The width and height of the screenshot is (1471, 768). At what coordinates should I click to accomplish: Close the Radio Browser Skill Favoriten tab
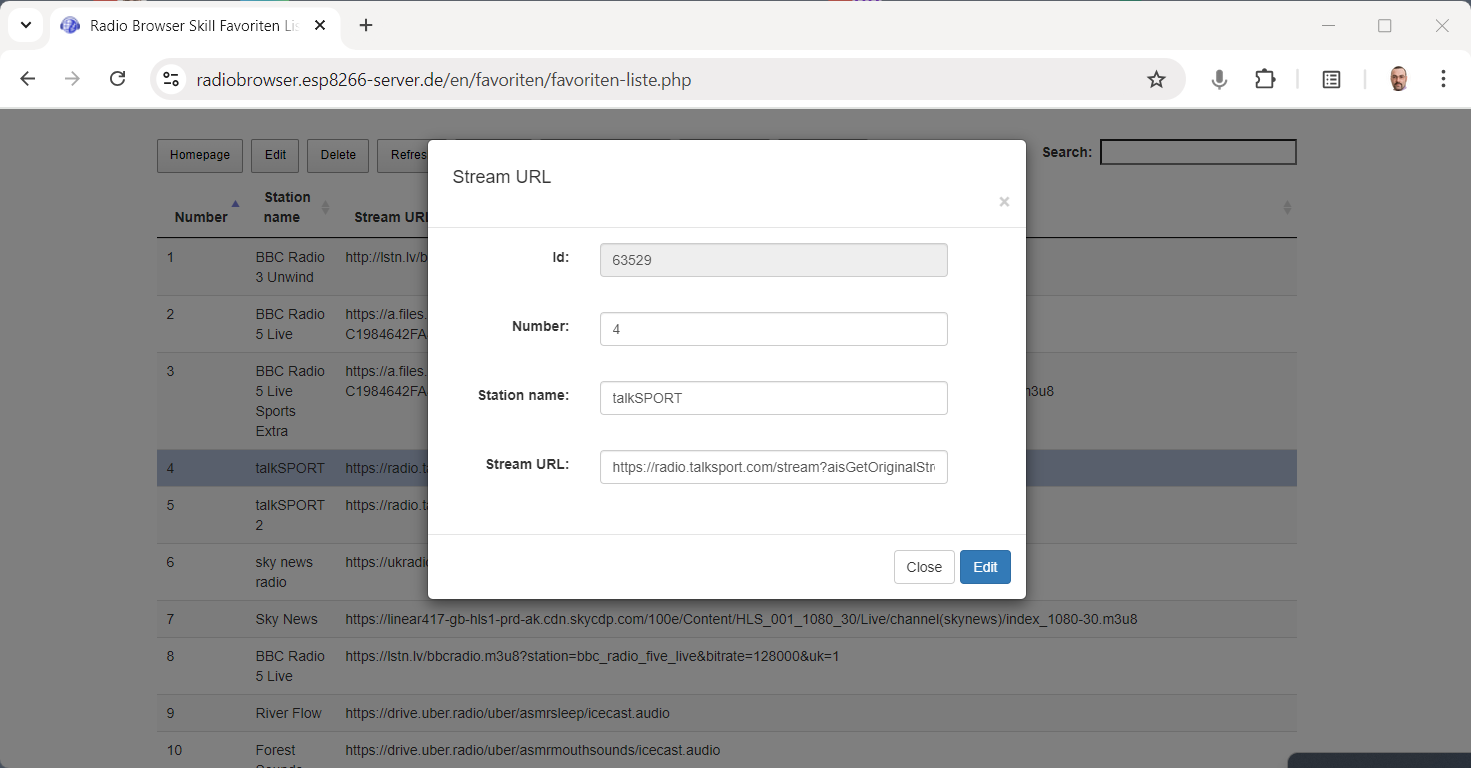tap(320, 26)
